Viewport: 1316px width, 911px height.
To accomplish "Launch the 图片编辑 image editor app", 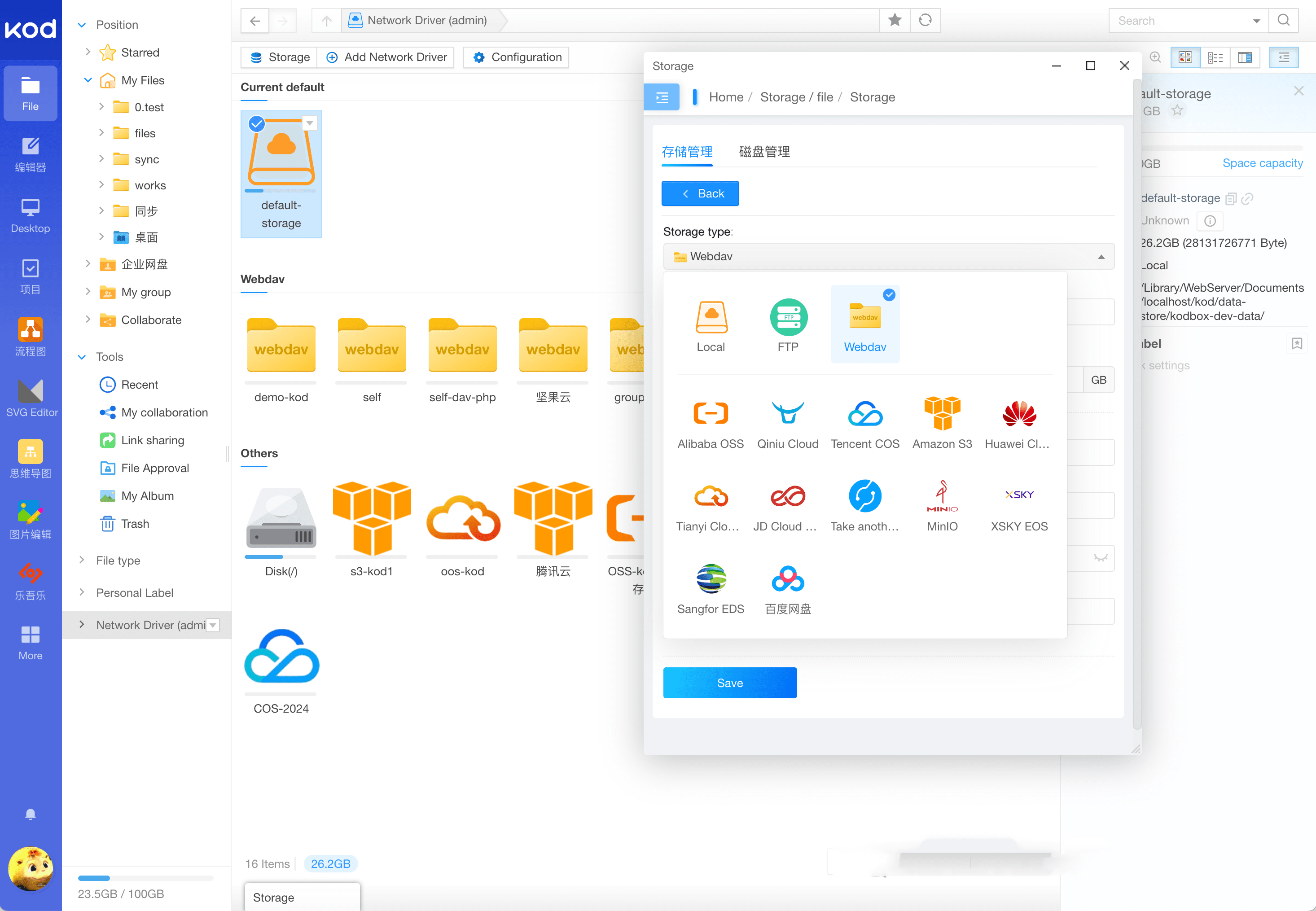I will point(30,521).
